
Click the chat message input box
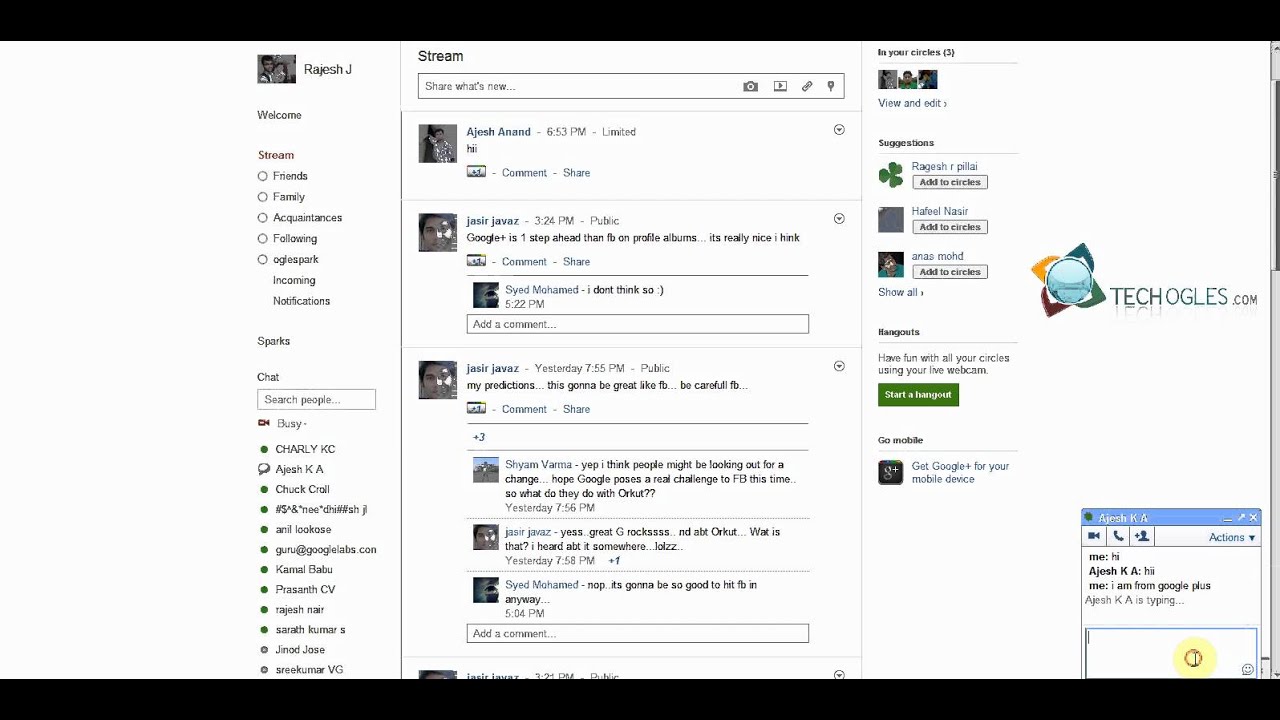click(1170, 652)
